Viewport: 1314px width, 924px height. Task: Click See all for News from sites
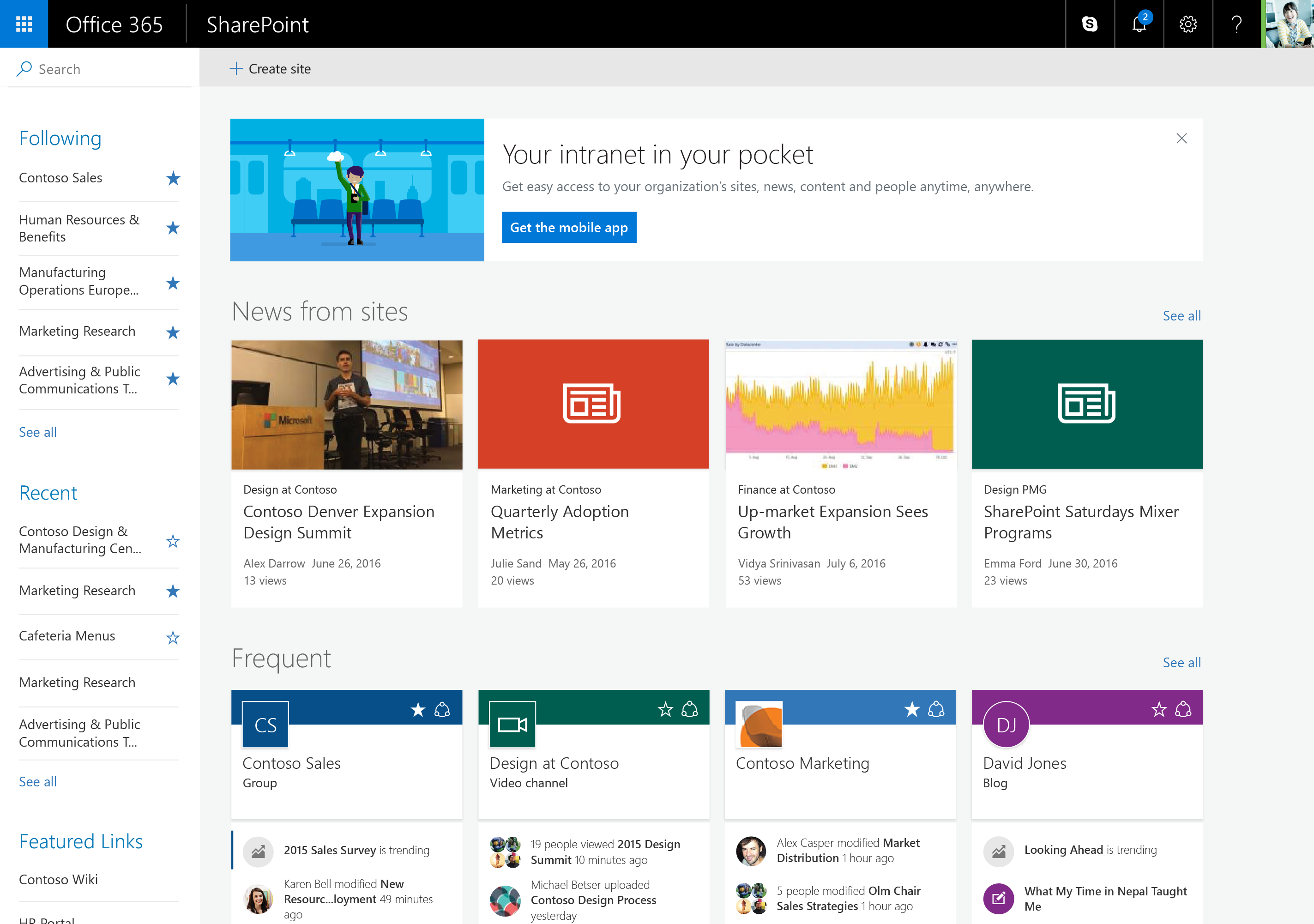click(x=1181, y=315)
